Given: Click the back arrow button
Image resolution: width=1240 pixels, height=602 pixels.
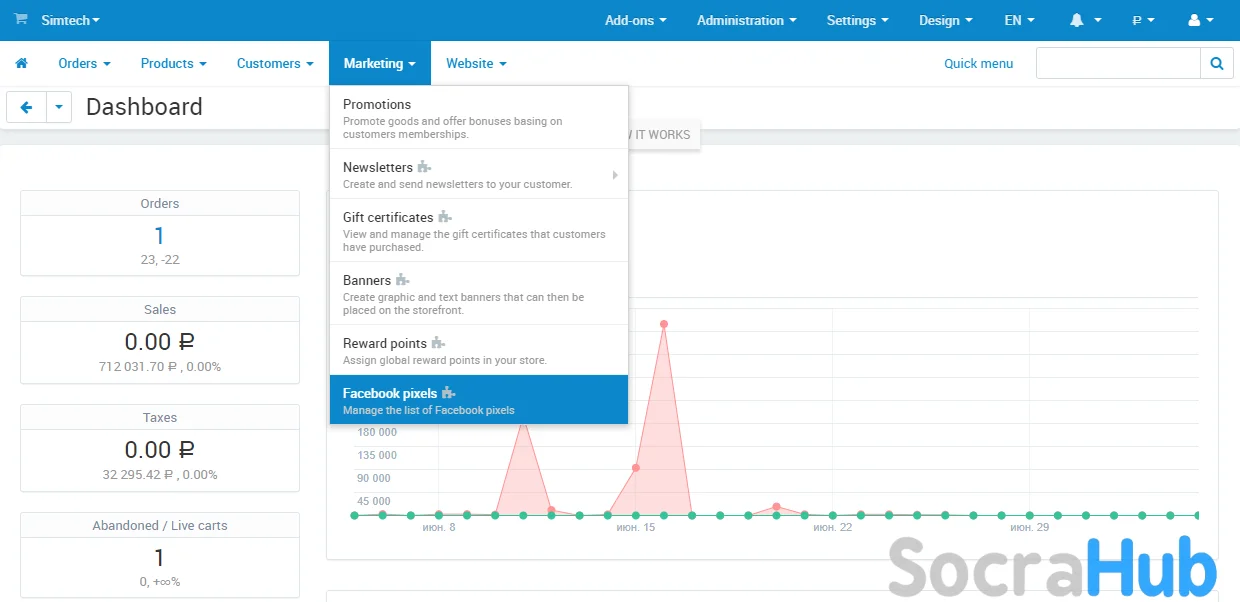Looking at the screenshot, I should tap(26, 107).
